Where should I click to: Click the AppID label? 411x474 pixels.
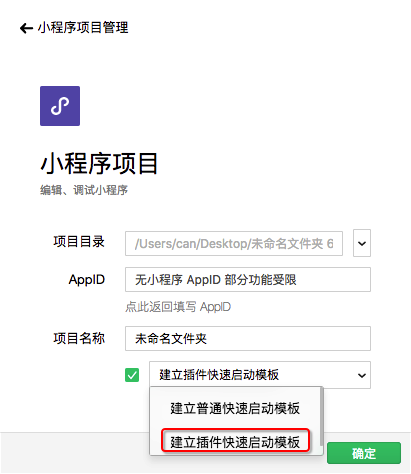coord(87,280)
